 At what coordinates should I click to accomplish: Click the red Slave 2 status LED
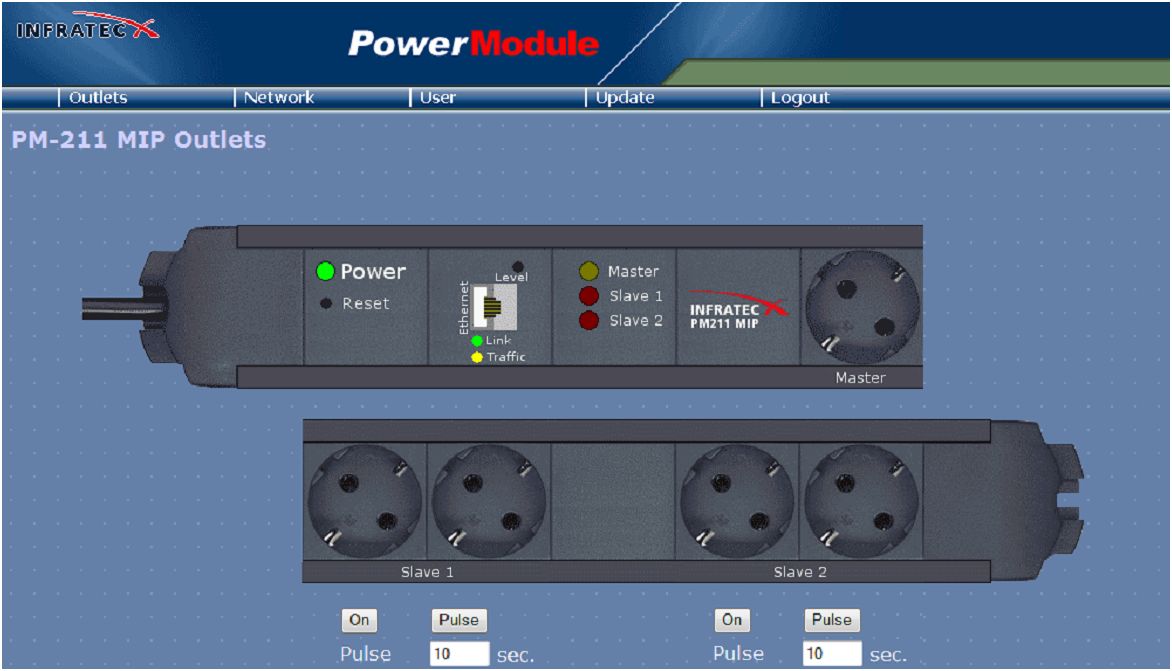(589, 321)
